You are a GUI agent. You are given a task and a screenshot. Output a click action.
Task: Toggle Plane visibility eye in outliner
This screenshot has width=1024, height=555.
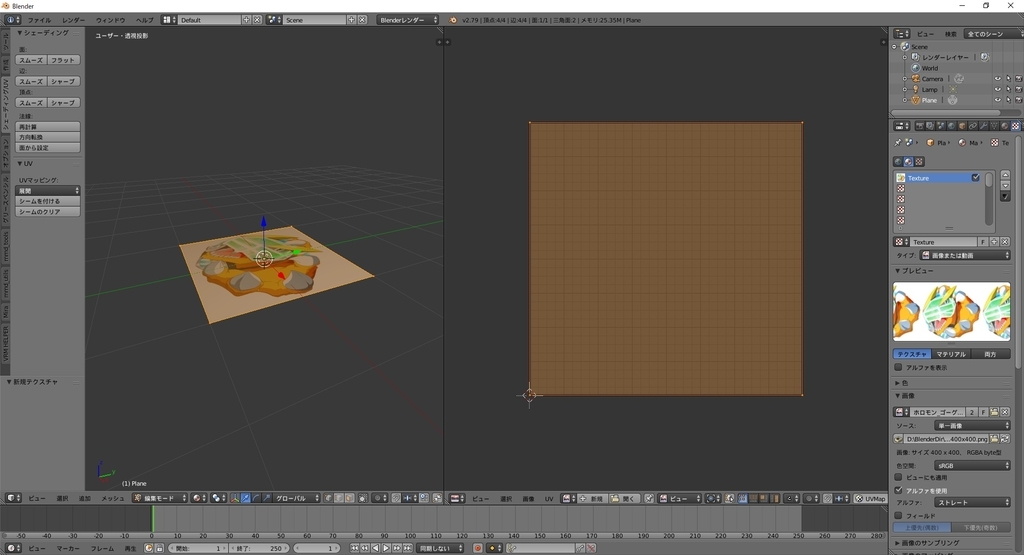tap(997, 101)
